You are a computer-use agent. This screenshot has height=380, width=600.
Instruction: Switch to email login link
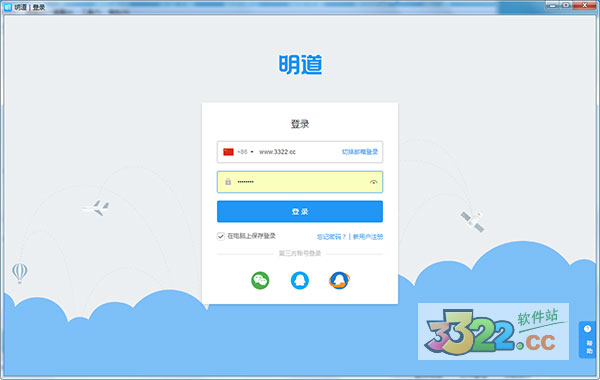click(x=360, y=152)
